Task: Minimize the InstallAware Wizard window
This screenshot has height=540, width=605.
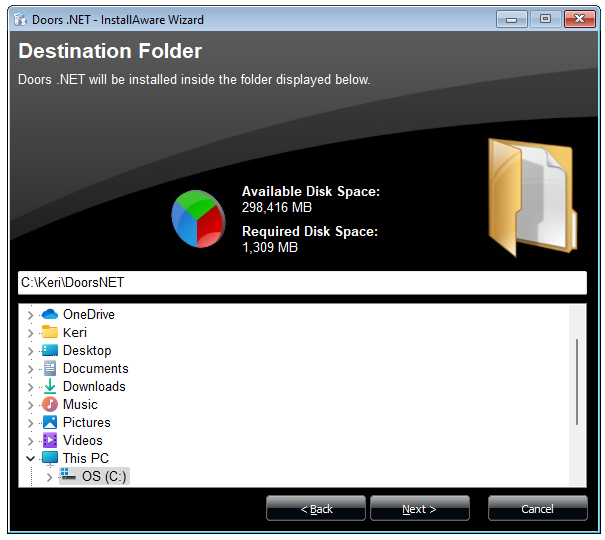Action: pyautogui.click(x=512, y=19)
